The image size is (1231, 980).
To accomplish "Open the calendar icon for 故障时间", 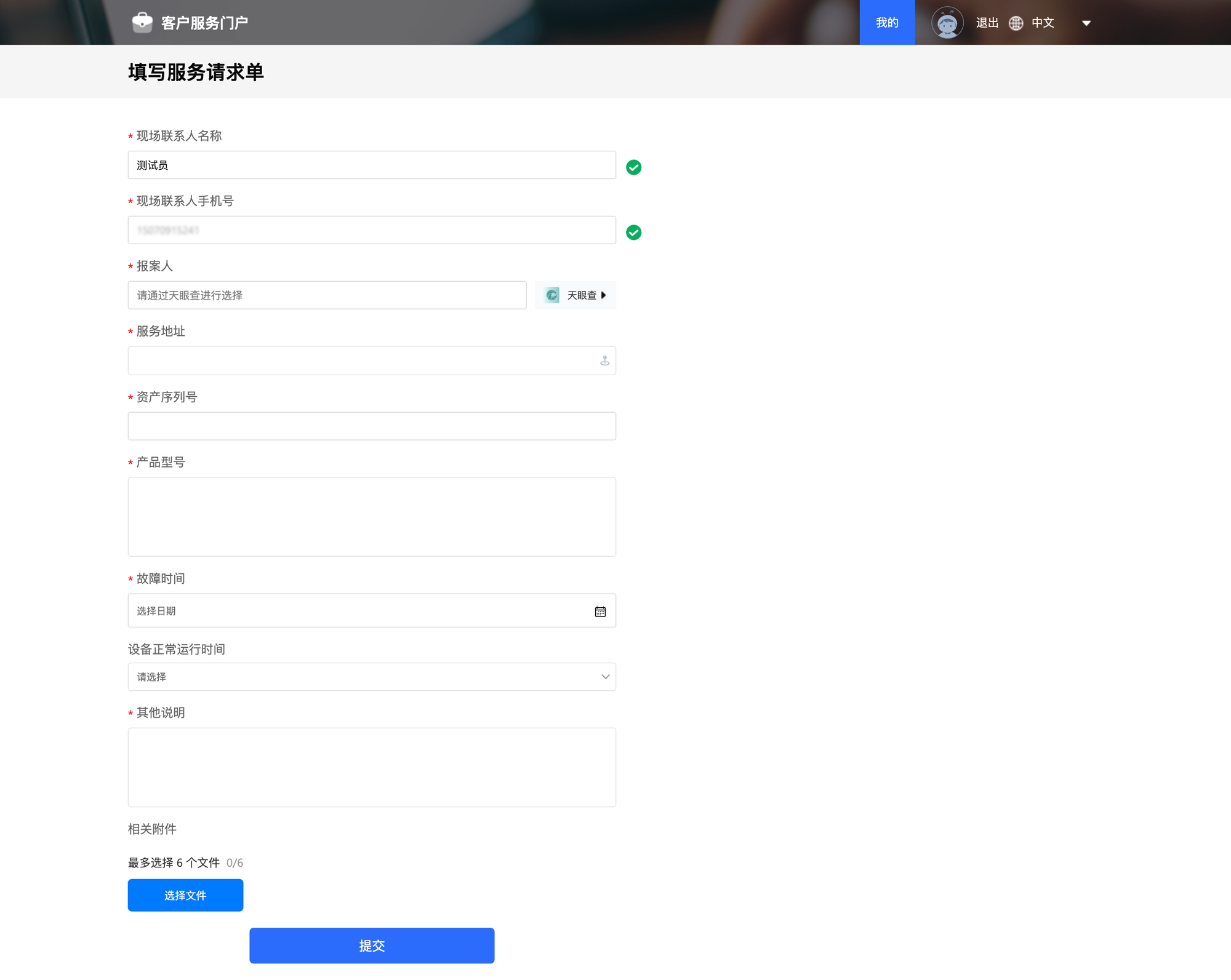I will coord(600,612).
